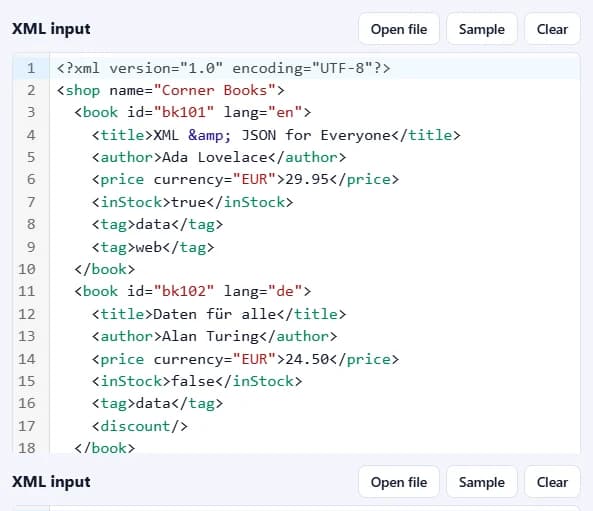The height and width of the screenshot is (511, 593).
Task: Click the price line containing 29.95
Action: point(245,179)
